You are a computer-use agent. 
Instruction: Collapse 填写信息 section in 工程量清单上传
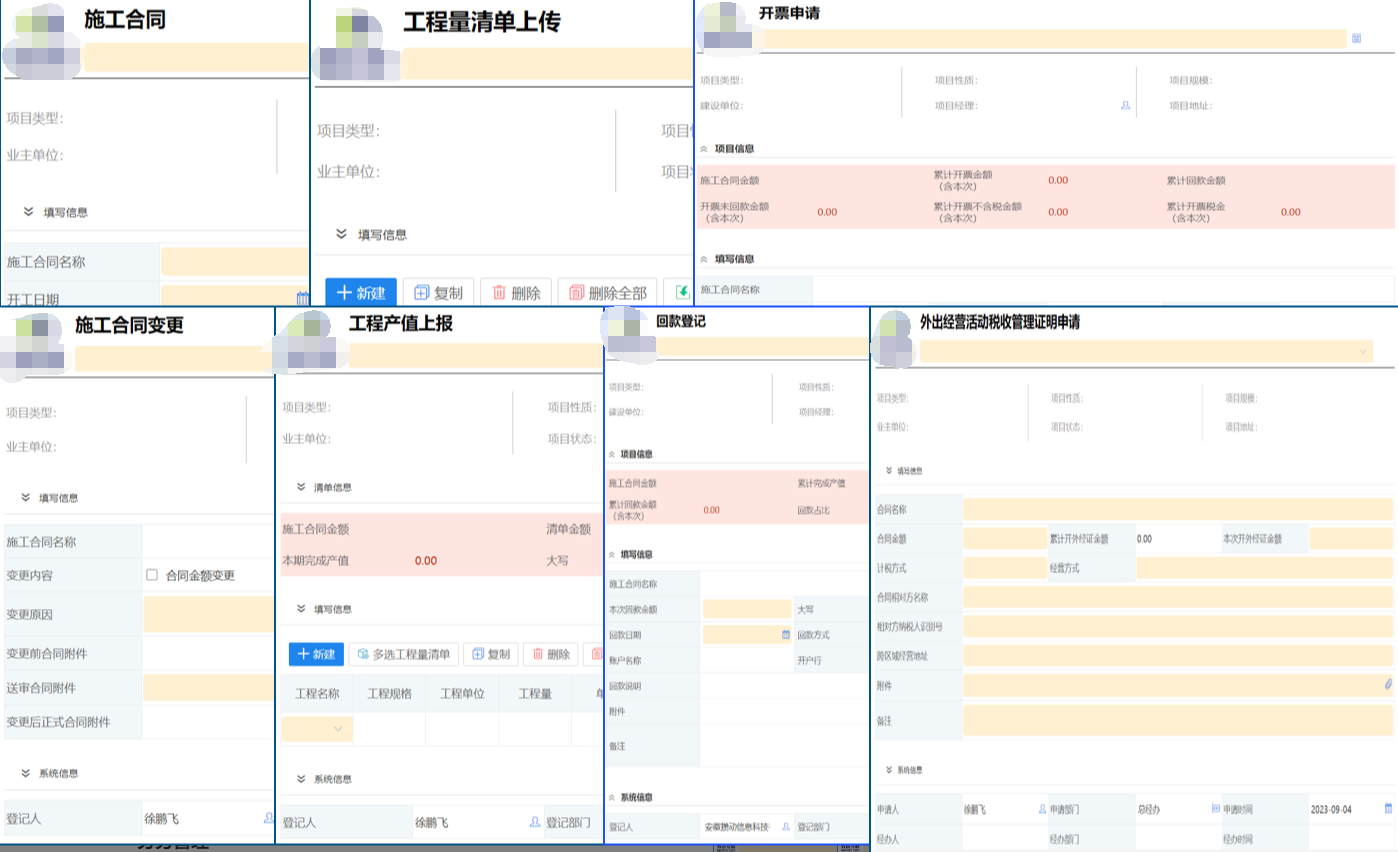(x=342, y=235)
